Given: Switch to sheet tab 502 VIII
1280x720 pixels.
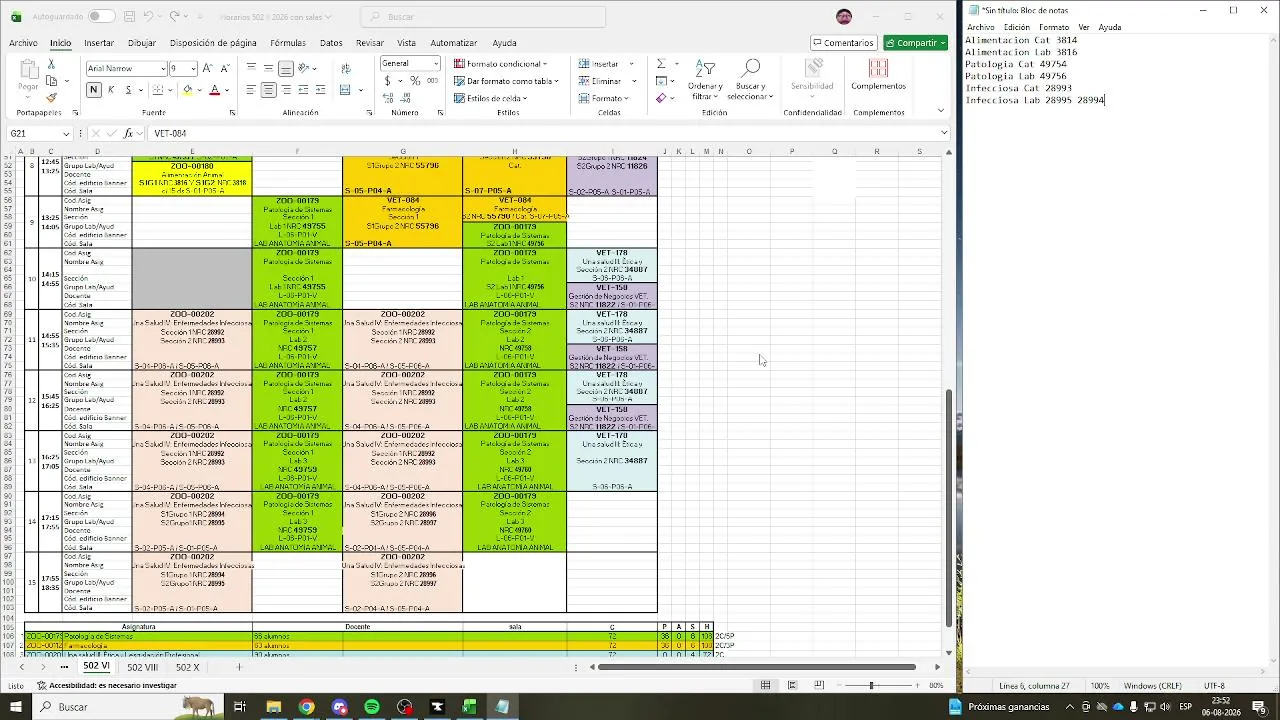Looking at the screenshot, I should click(x=142, y=667).
